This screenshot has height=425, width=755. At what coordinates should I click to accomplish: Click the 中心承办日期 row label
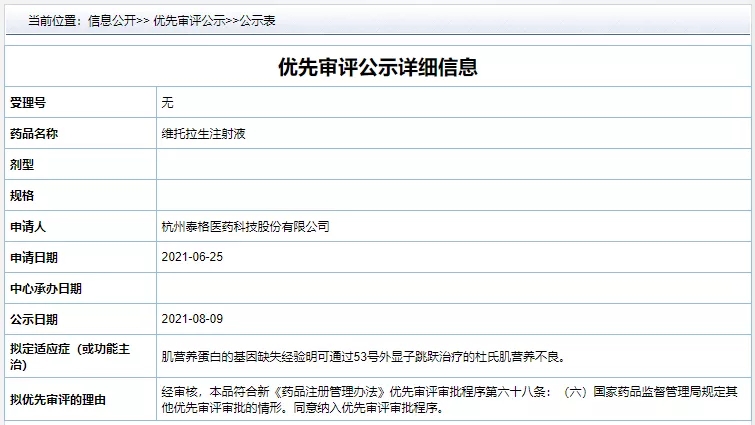(x=46, y=288)
